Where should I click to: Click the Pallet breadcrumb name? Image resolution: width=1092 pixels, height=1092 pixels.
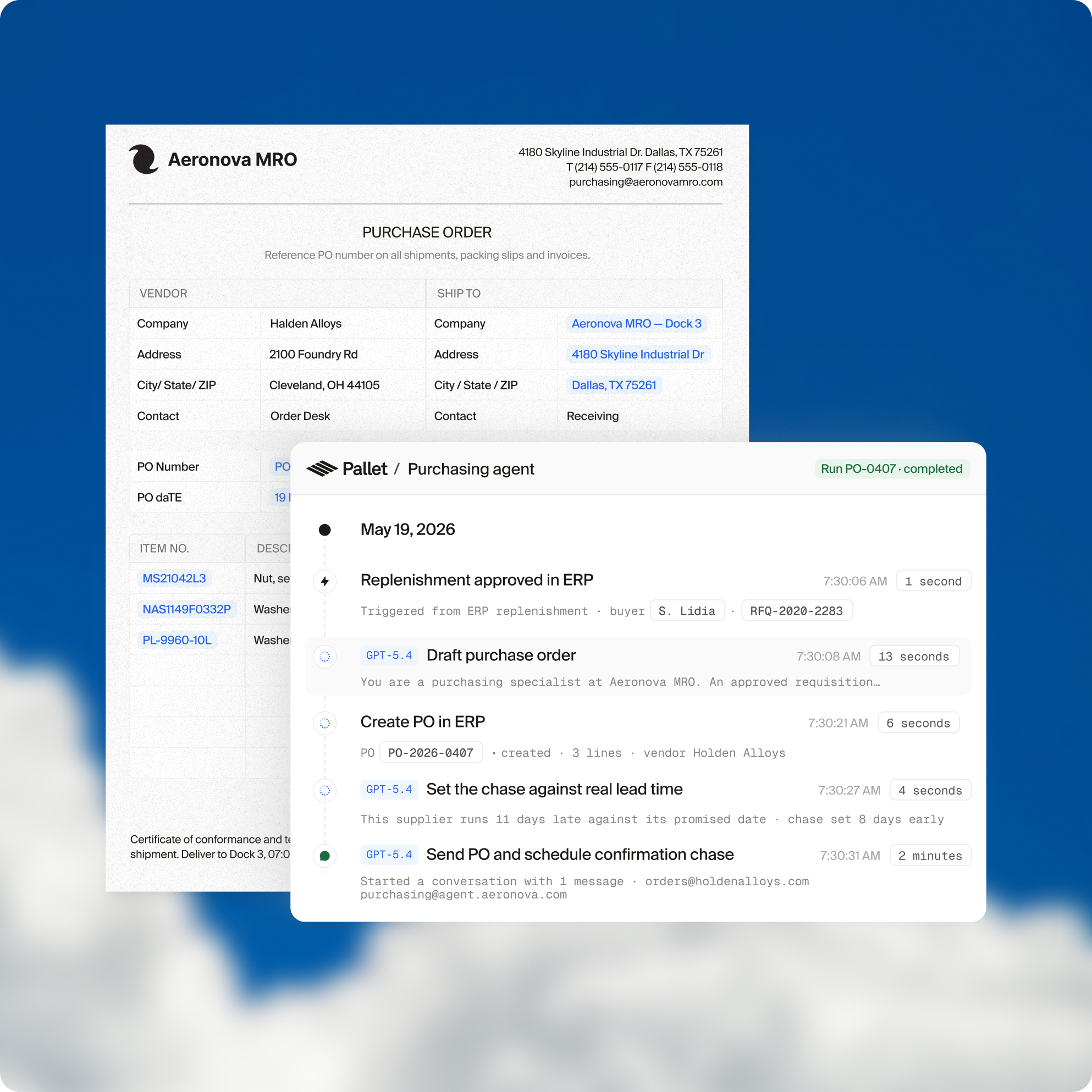coord(365,468)
